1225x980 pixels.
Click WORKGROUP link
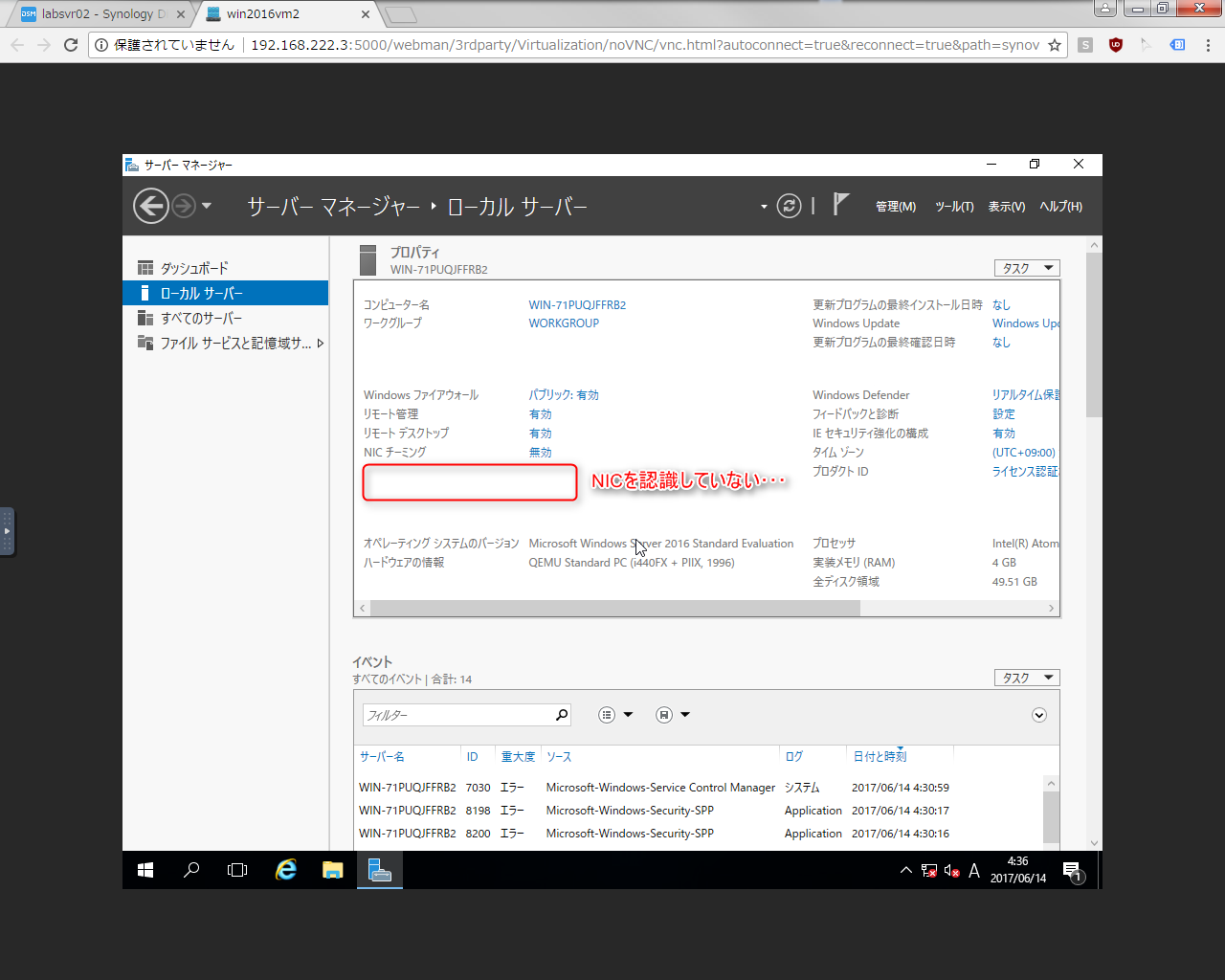[564, 323]
